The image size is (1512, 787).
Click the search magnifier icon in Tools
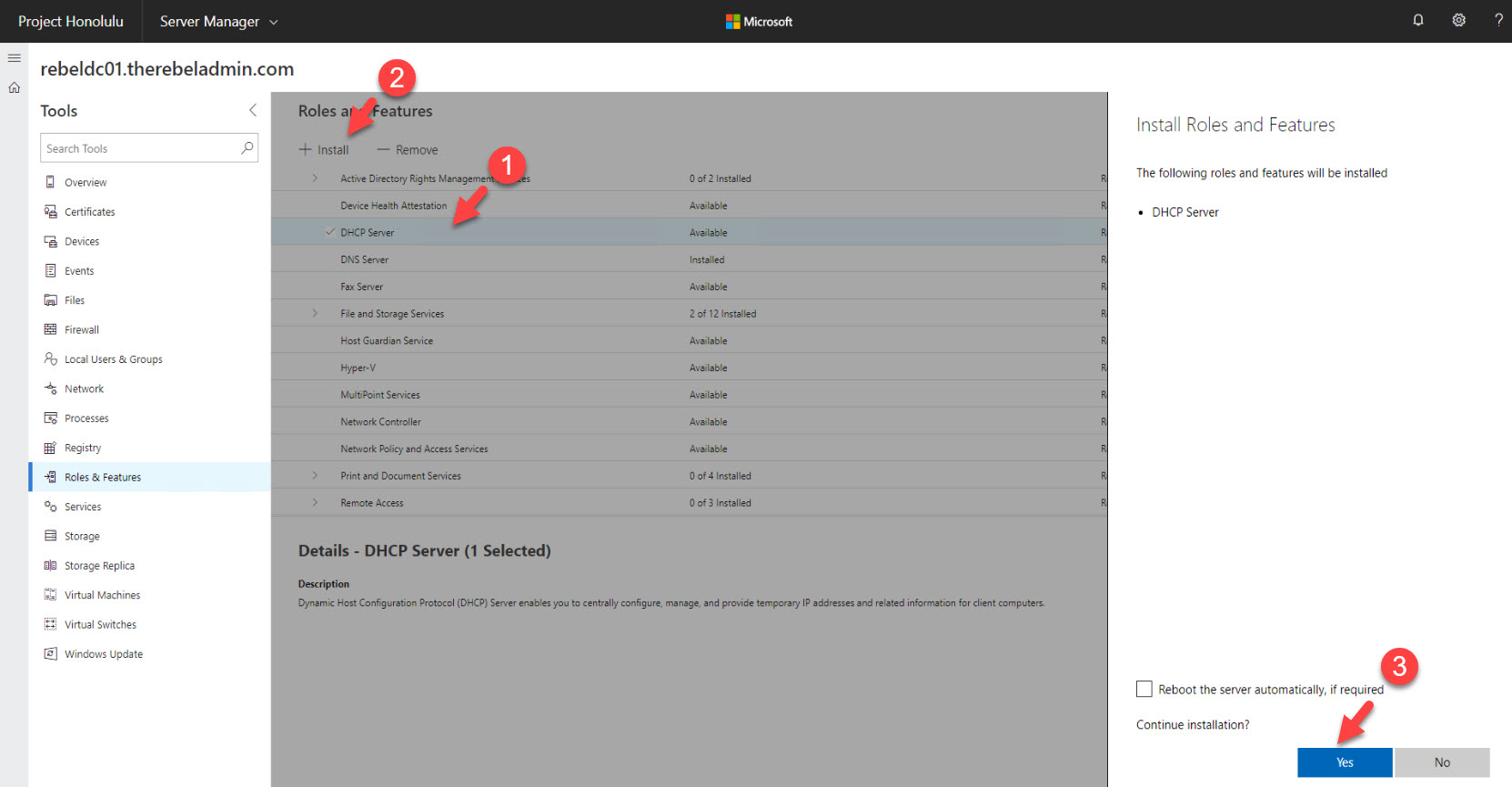tap(247, 147)
